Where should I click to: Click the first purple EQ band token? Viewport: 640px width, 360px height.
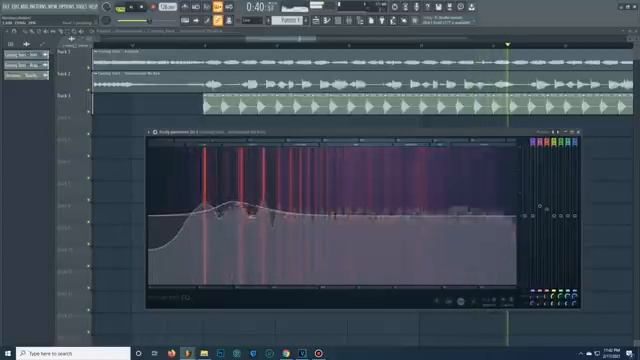(x=532, y=142)
